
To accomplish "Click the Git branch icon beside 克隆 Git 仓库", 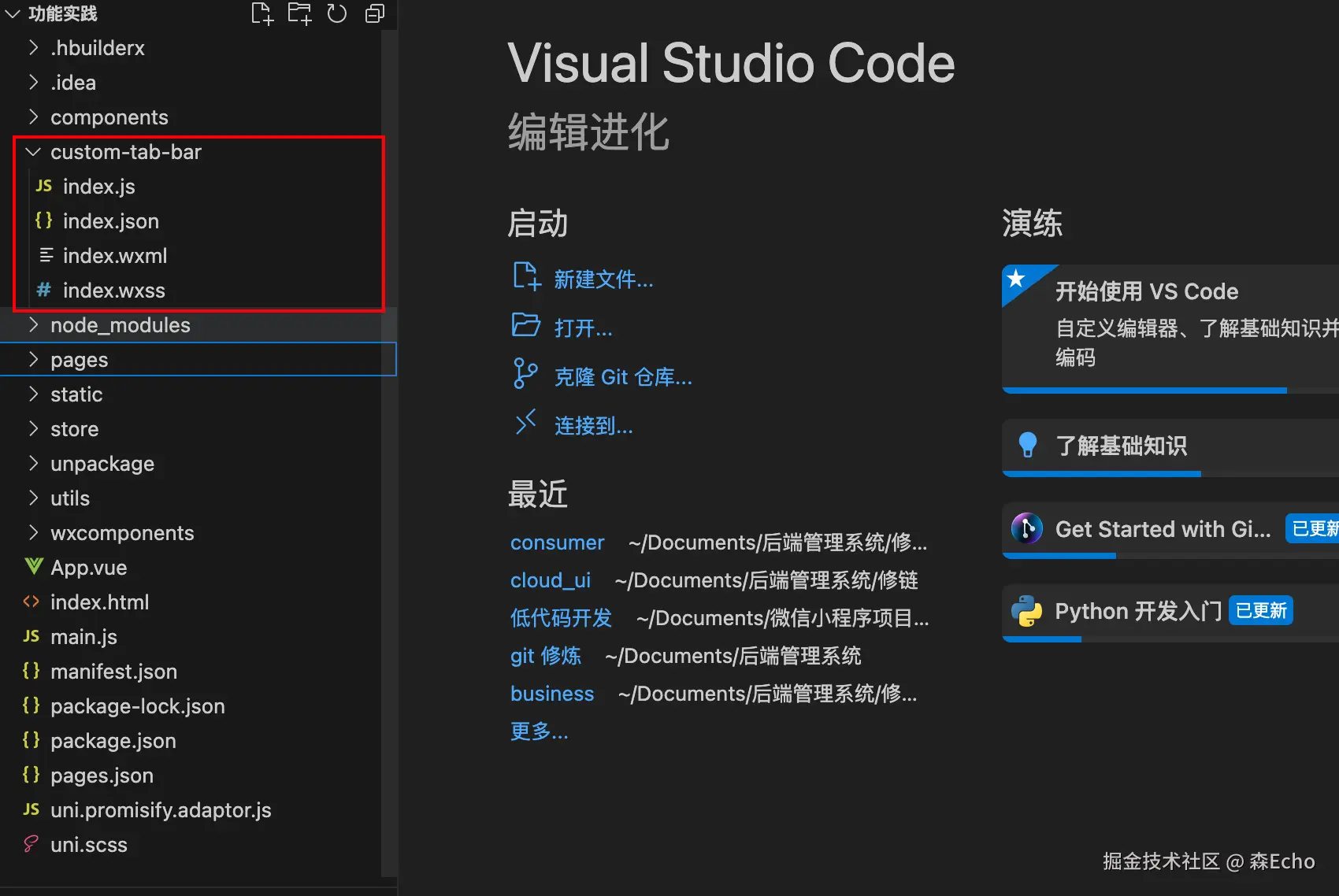I will pos(525,373).
